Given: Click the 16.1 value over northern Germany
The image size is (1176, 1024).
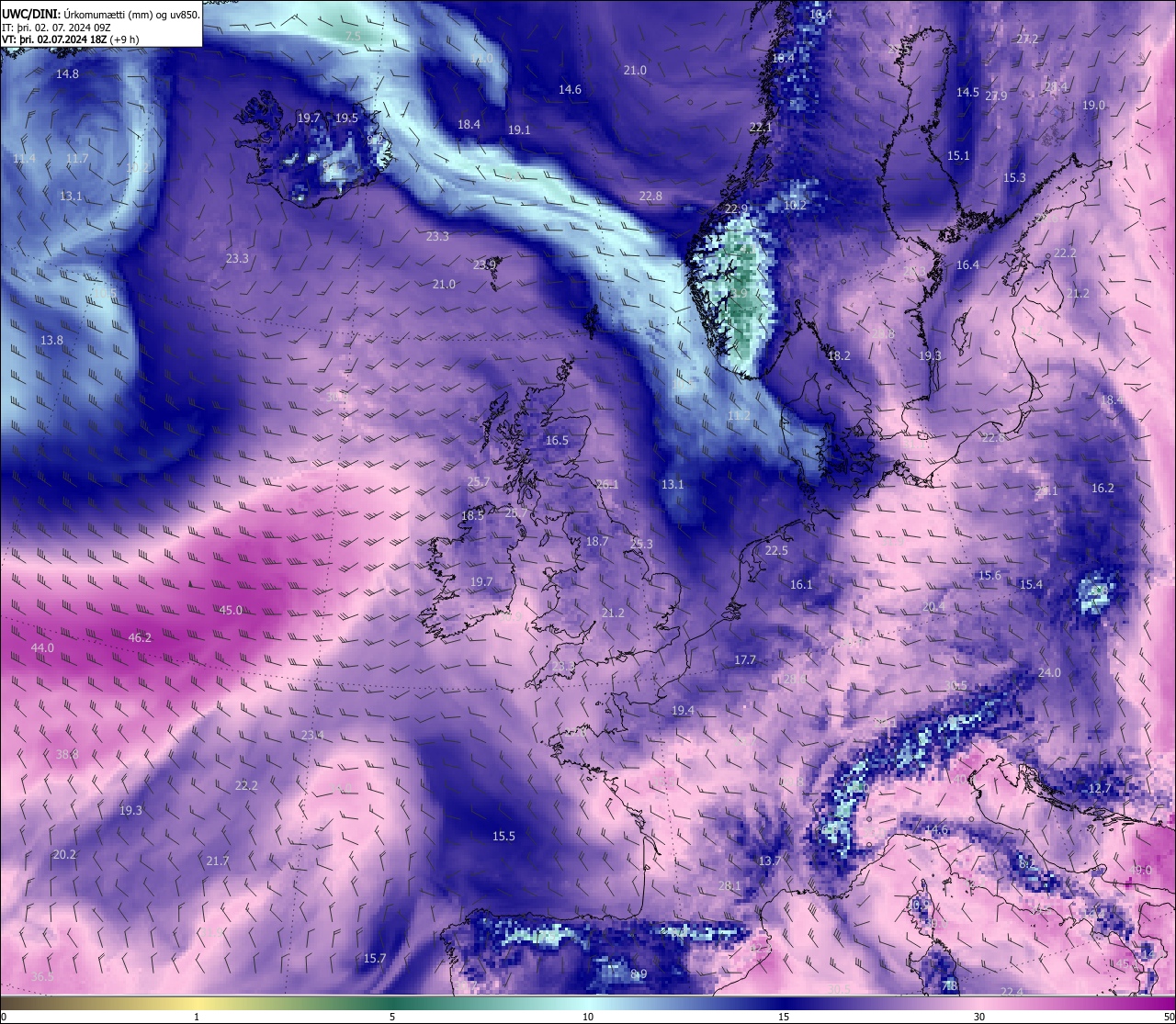Looking at the screenshot, I should click(x=801, y=584).
